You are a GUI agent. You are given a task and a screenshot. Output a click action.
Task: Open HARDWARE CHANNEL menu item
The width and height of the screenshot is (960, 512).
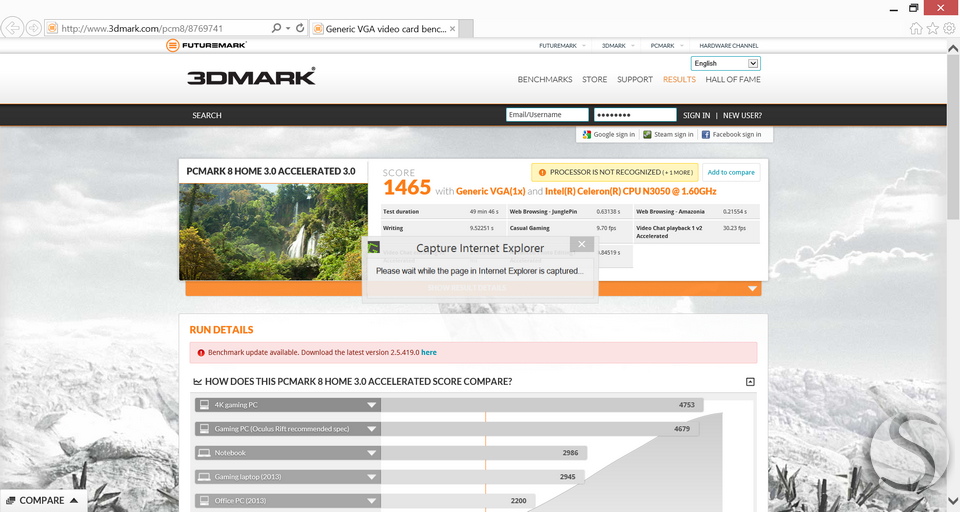coord(729,46)
